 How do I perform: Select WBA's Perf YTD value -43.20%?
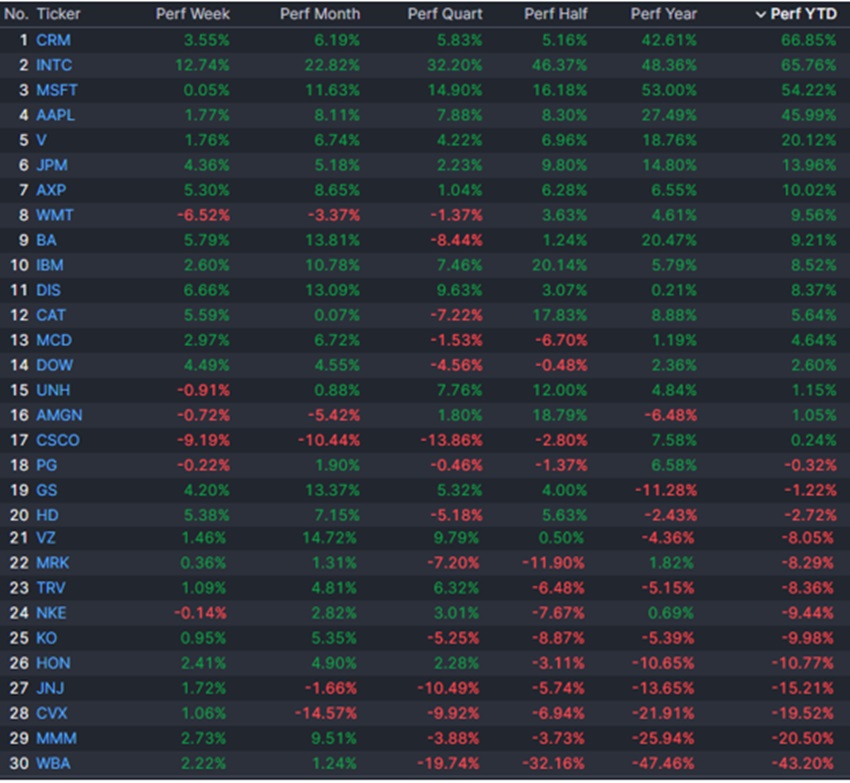[x=802, y=763]
